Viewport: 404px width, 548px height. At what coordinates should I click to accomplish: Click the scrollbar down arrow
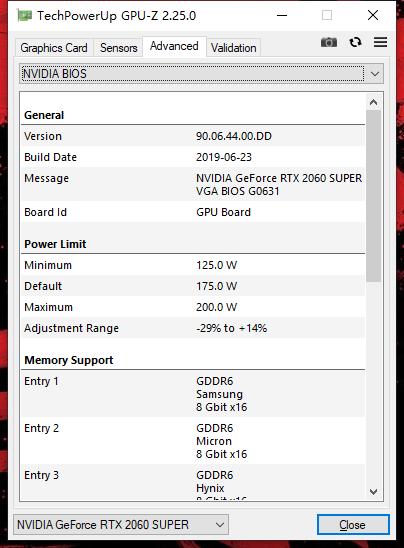[x=373, y=492]
